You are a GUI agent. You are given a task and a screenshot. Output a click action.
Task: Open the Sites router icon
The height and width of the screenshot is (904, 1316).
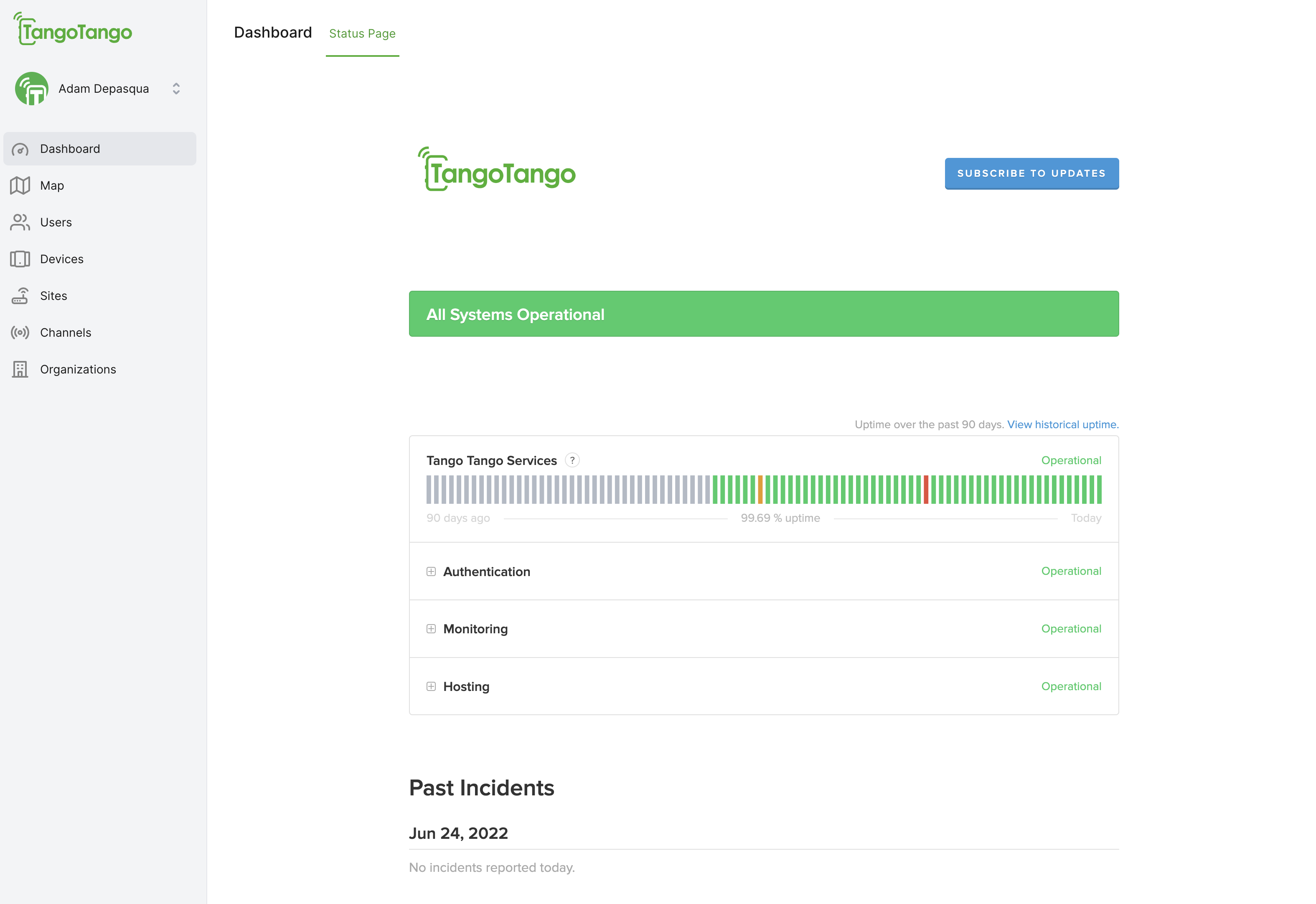click(x=20, y=296)
